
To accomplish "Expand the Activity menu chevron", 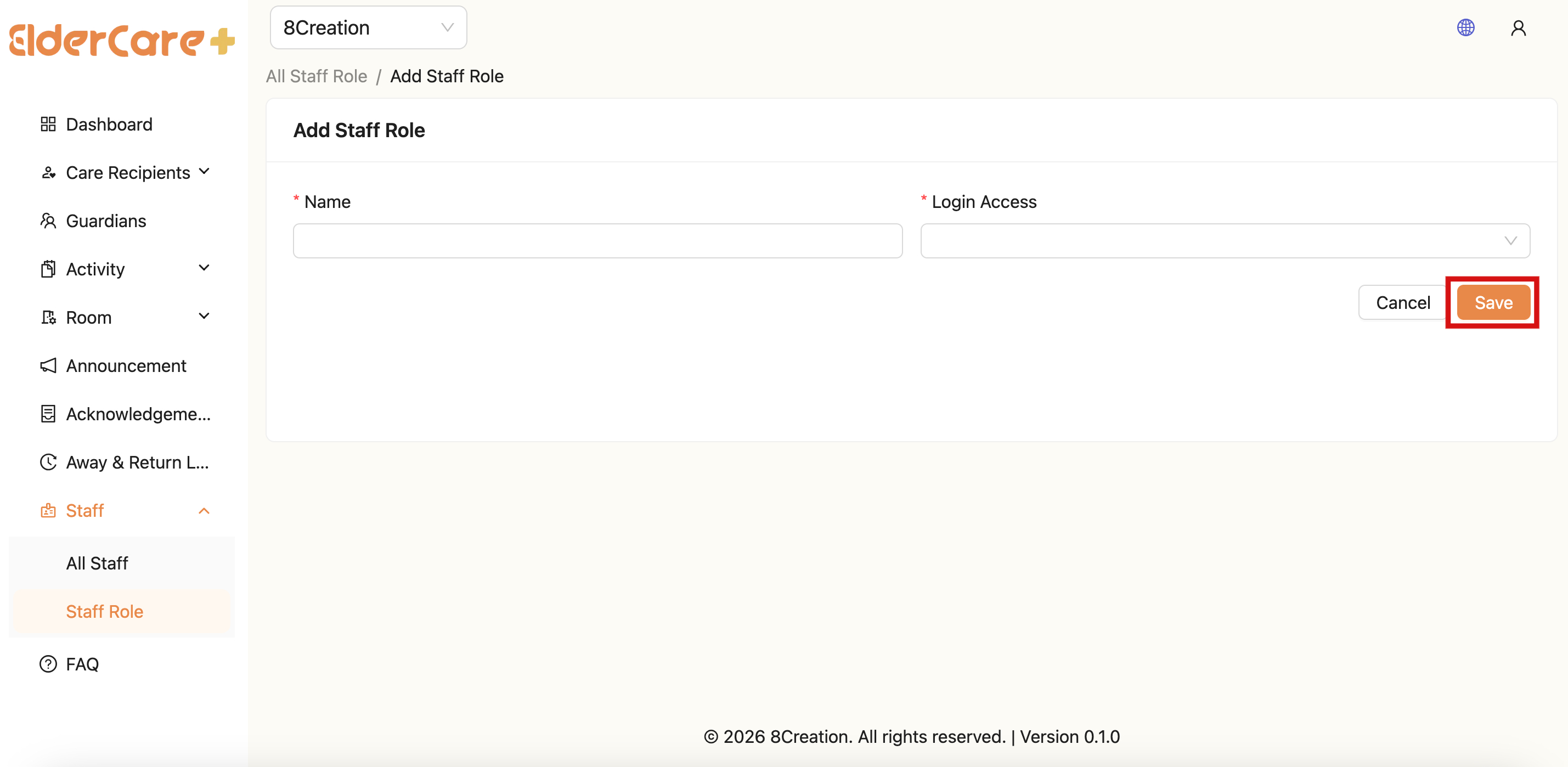I will (205, 268).
